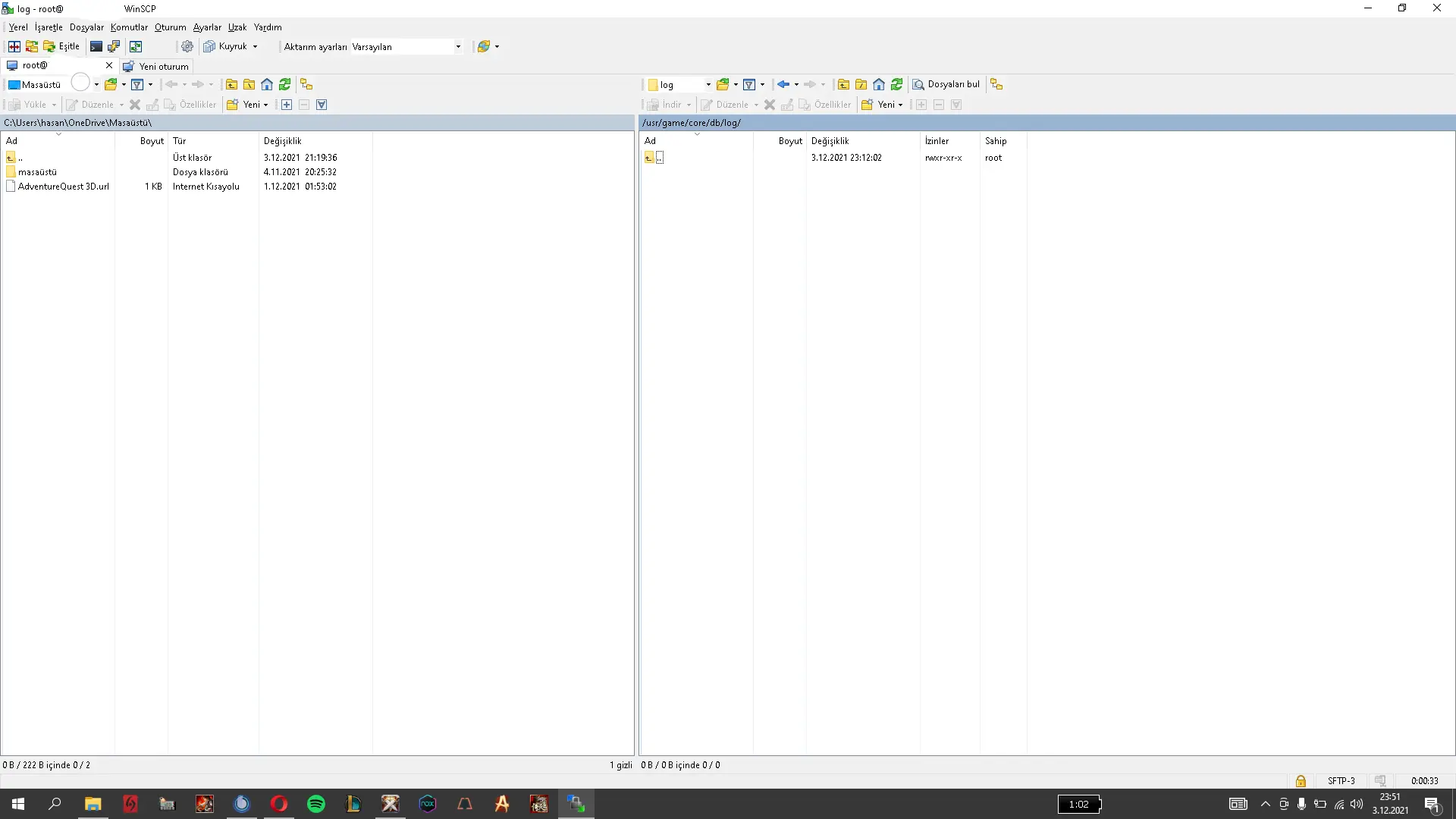Open preferences gear icon
This screenshot has height=819, width=1456.
click(x=187, y=47)
